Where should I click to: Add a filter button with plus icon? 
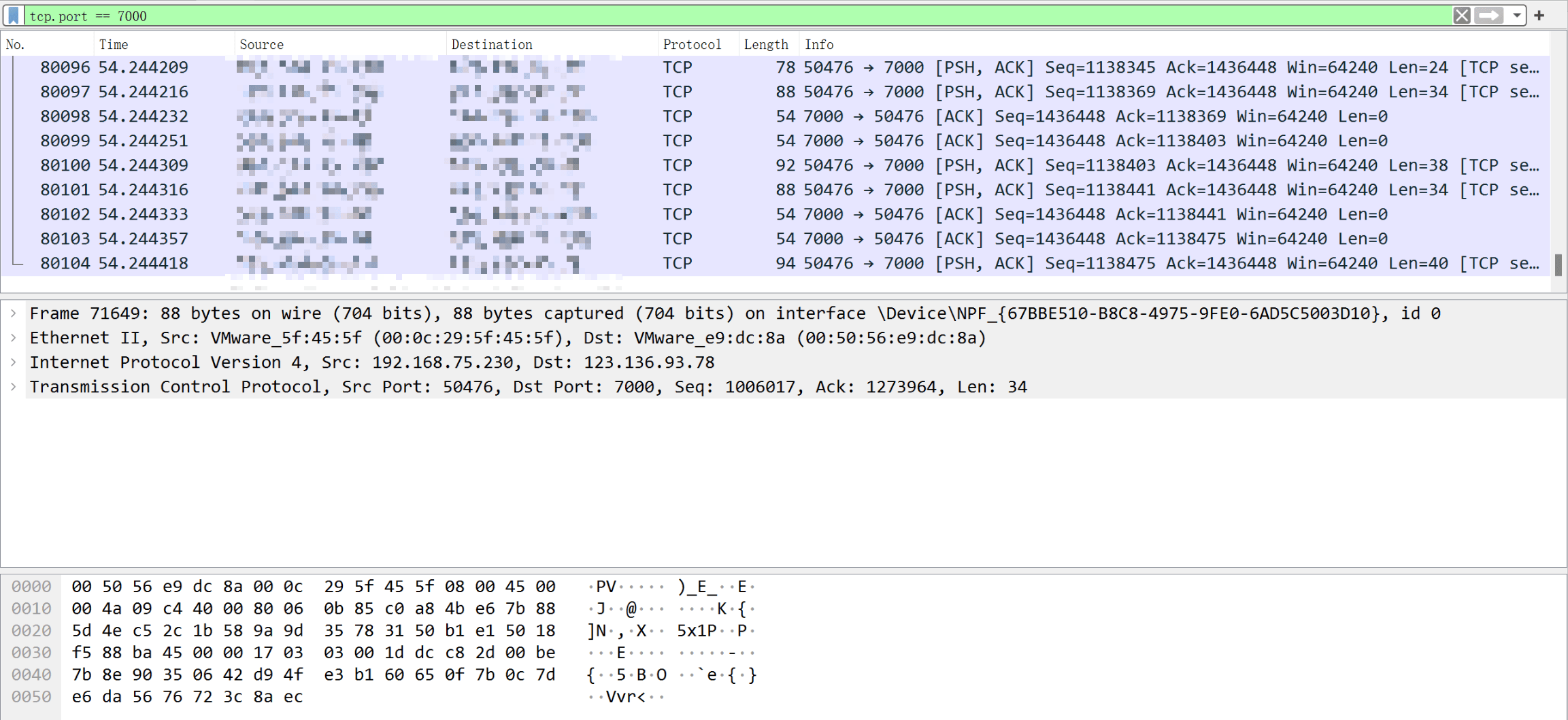(1539, 15)
